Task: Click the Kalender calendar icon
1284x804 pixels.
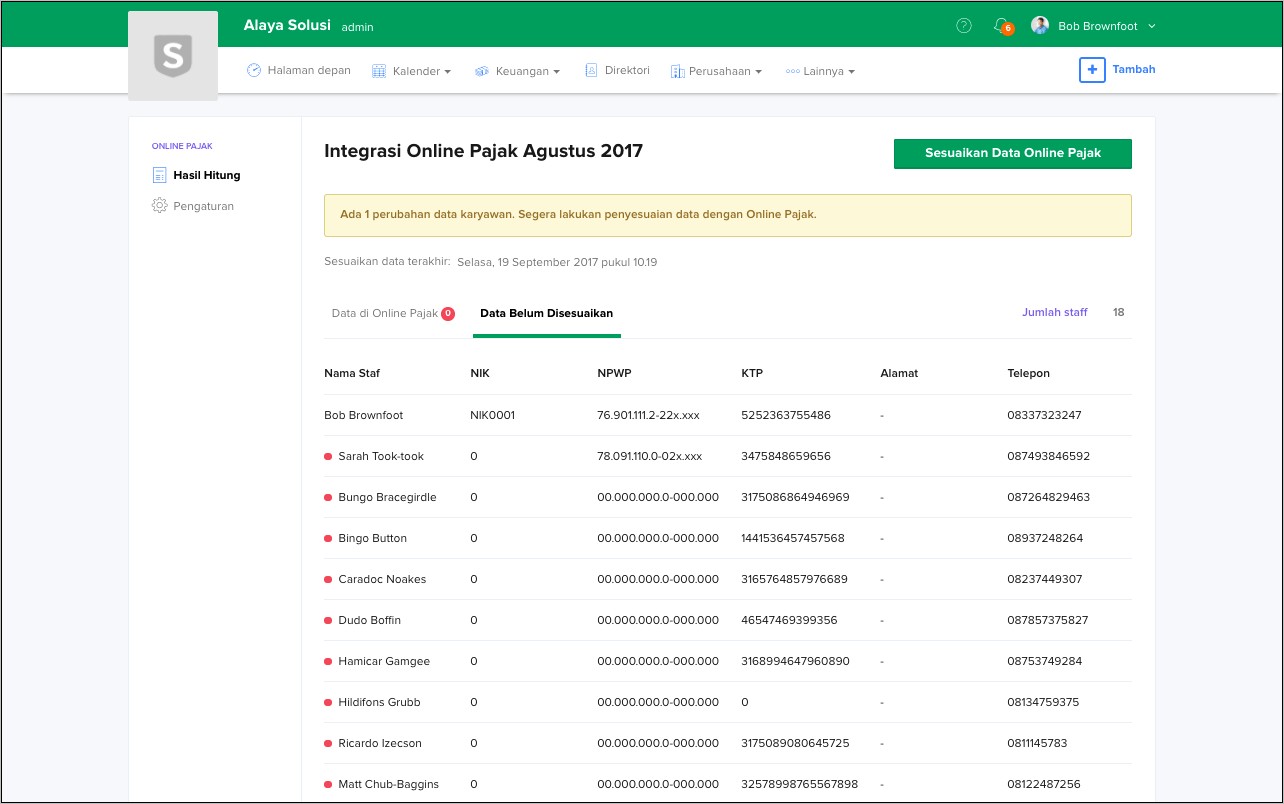Action: click(379, 71)
